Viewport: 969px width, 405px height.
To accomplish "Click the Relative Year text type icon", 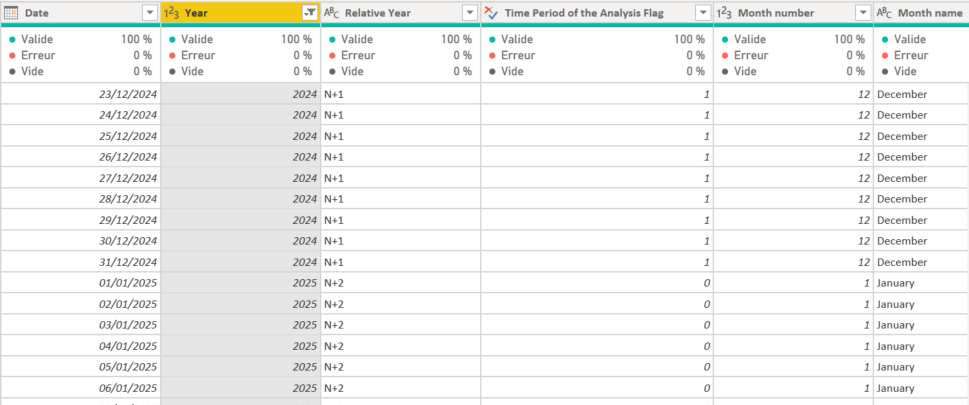I will [331, 12].
